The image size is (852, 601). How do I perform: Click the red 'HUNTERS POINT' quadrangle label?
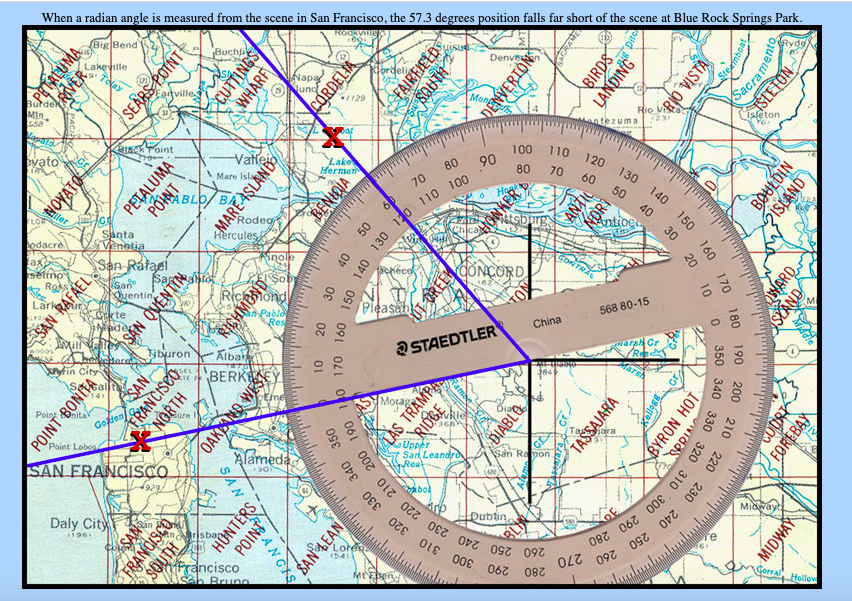tap(235, 528)
